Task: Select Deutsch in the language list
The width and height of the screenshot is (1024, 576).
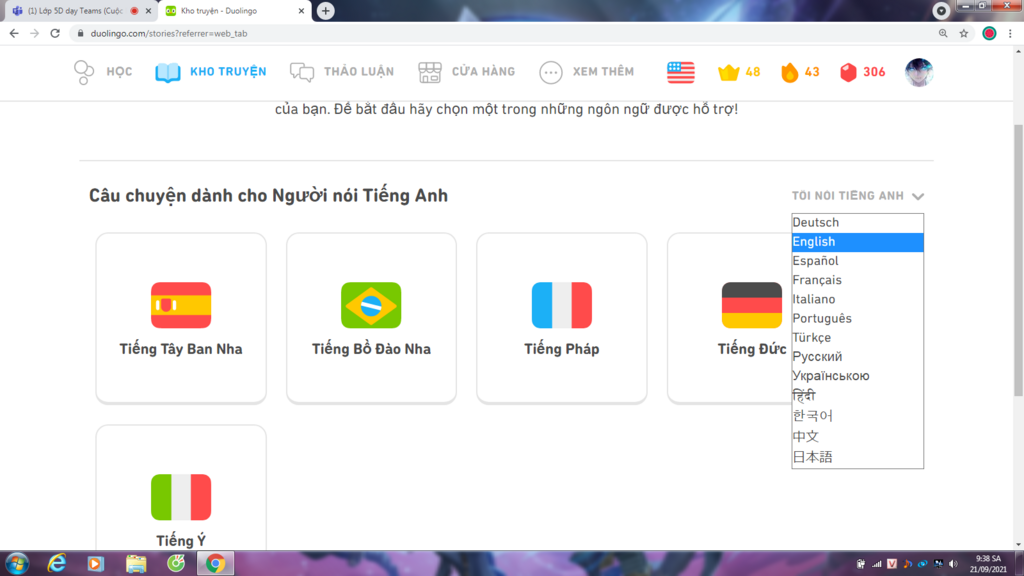Action: (x=857, y=223)
